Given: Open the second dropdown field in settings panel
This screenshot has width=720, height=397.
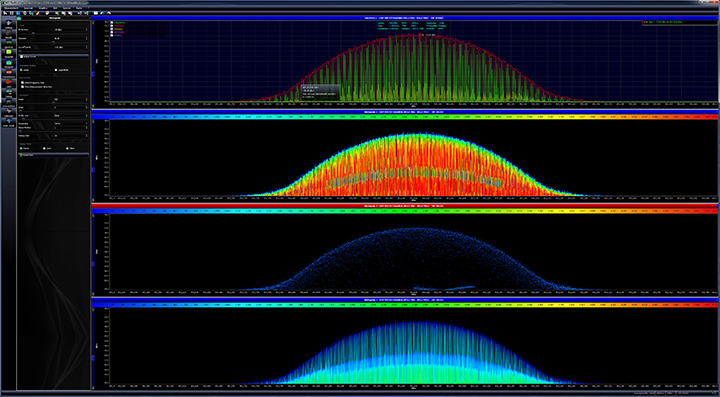Looking at the screenshot, I should pyautogui.click(x=70, y=39).
